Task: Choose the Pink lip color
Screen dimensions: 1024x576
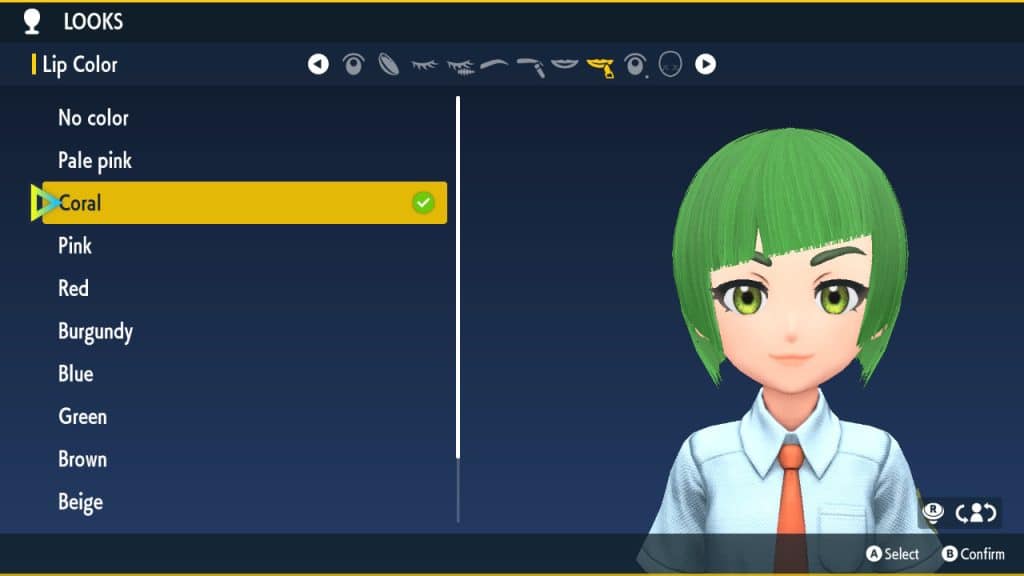Action: click(75, 246)
